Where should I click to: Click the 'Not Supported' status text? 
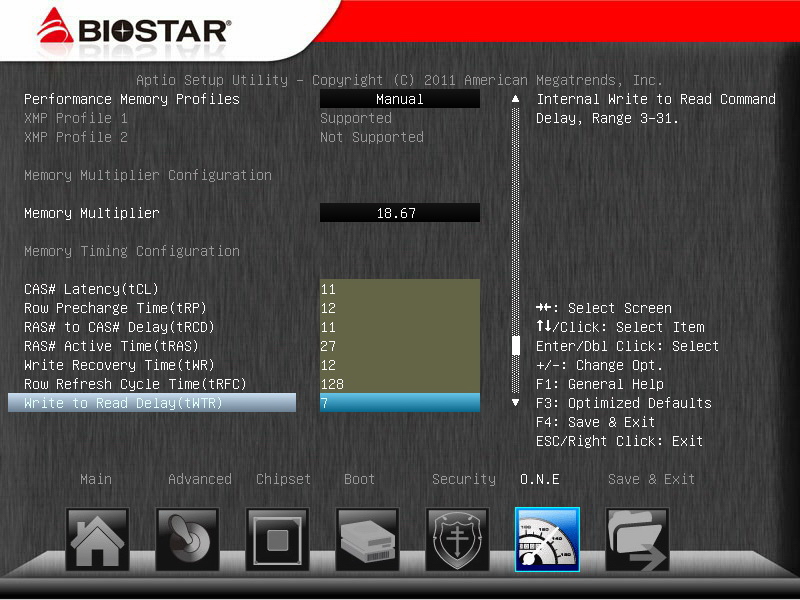(x=372, y=137)
